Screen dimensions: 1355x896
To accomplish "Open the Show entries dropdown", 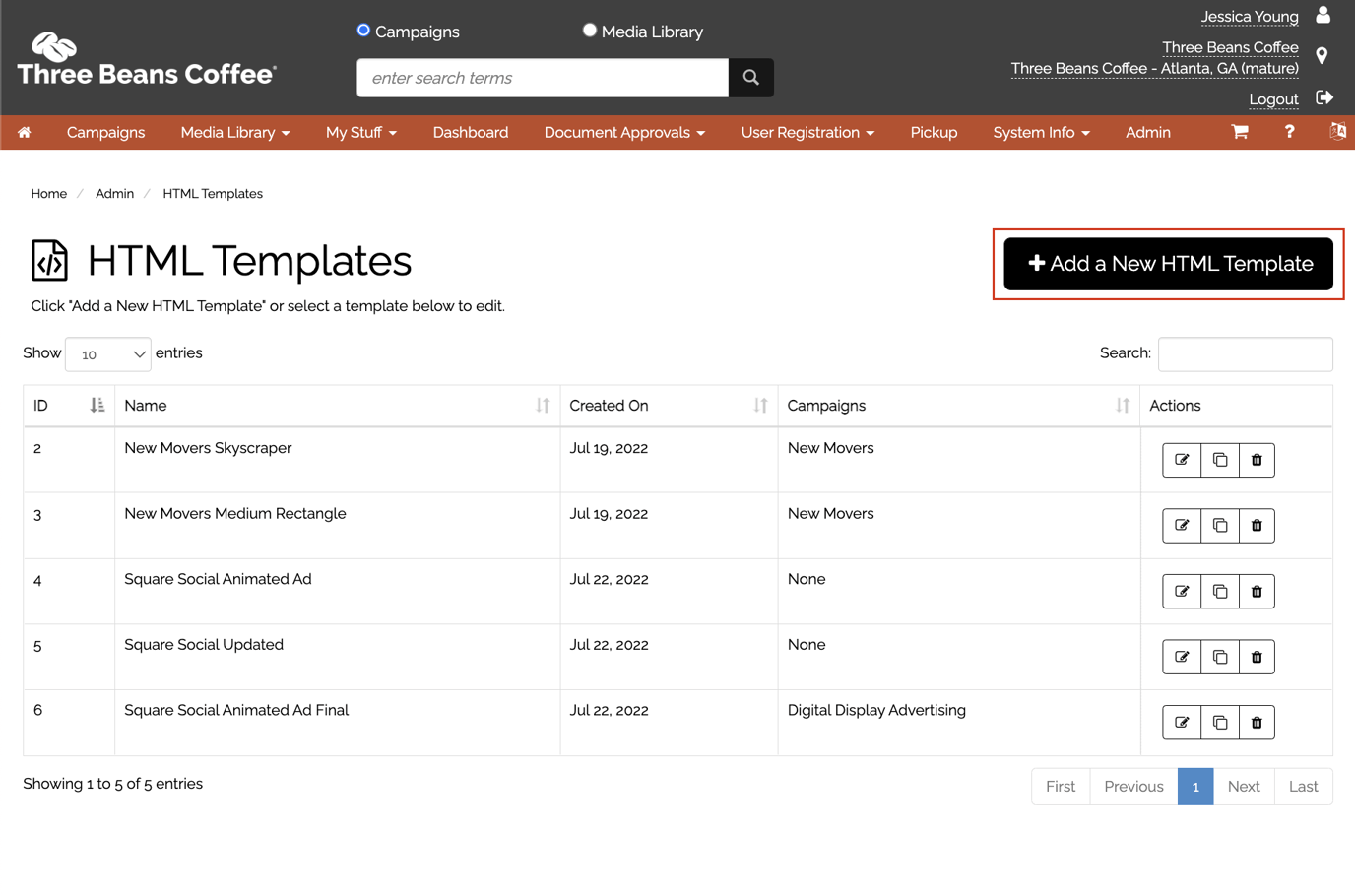I will 107,353.
